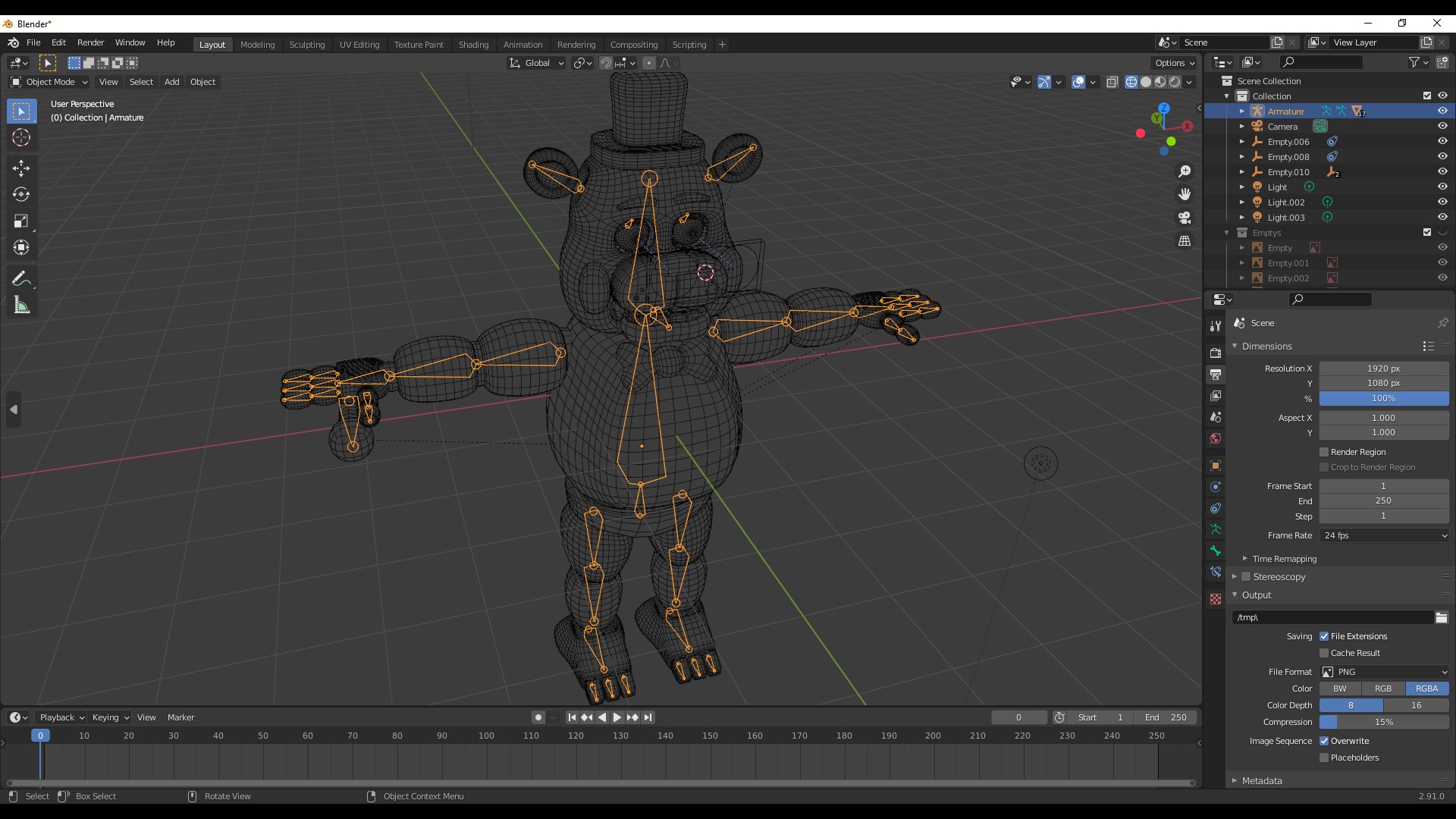This screenshot has height=819, width=1456.
Task: Disable the Overwrite checkbox
Action: click(1324, 741)
